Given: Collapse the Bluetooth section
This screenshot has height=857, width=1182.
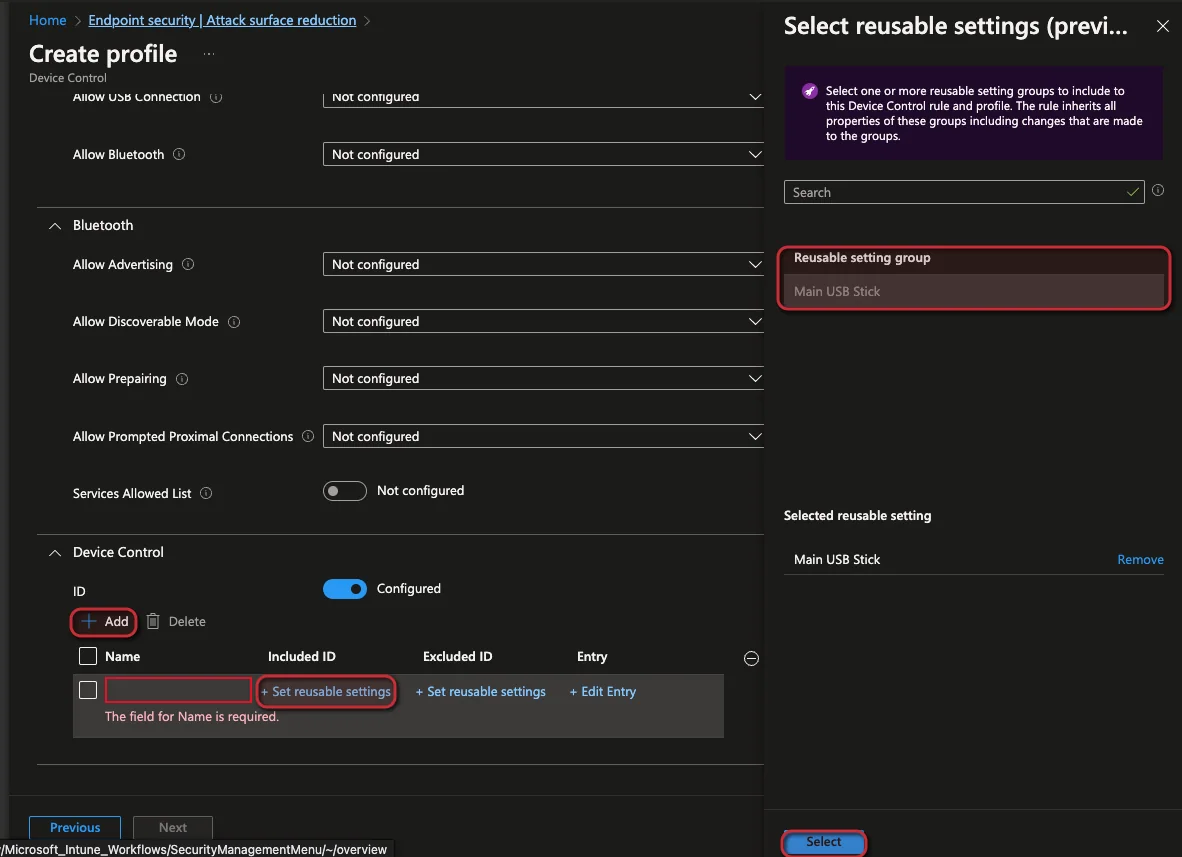Looking at the screenshot, I should [x=55, y=226].
